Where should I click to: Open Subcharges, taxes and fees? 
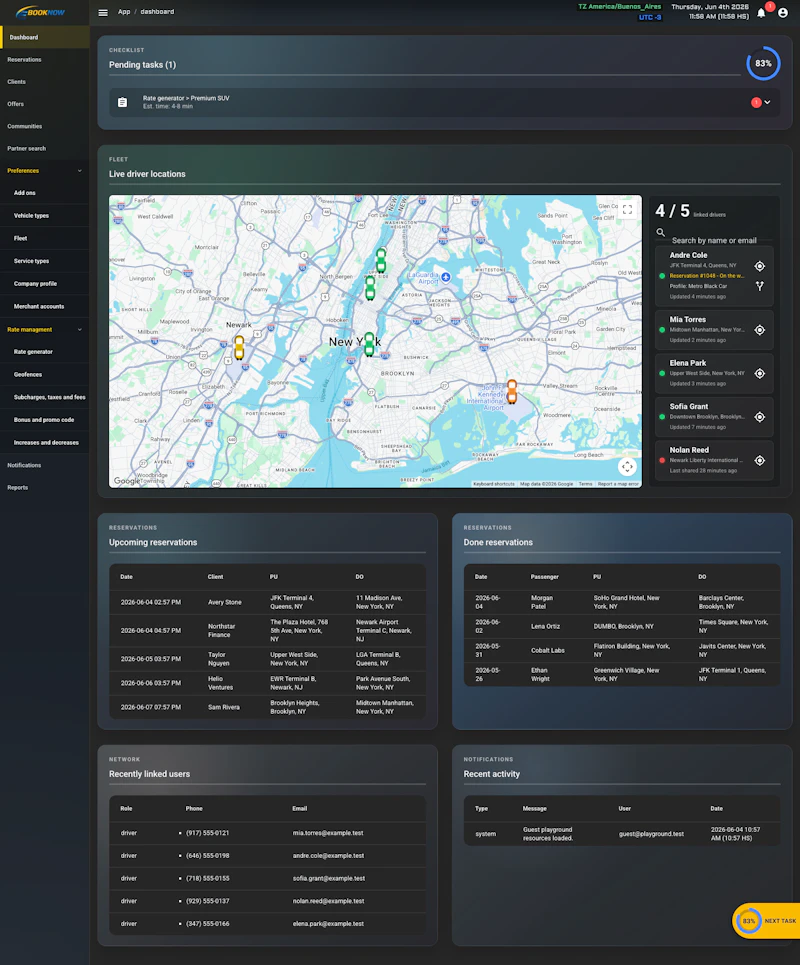[x=44, y=397]
